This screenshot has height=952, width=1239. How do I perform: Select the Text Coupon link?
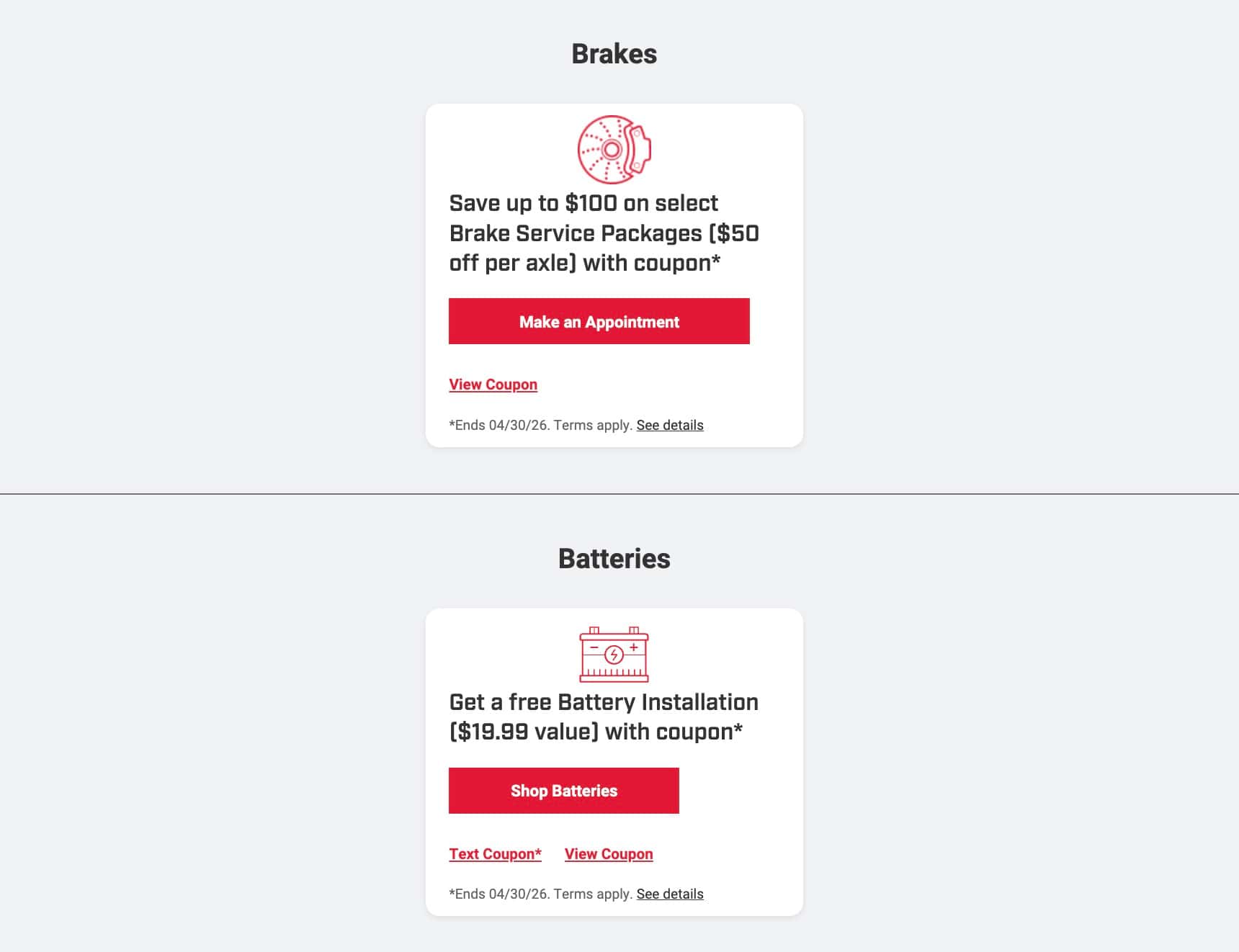495,854
